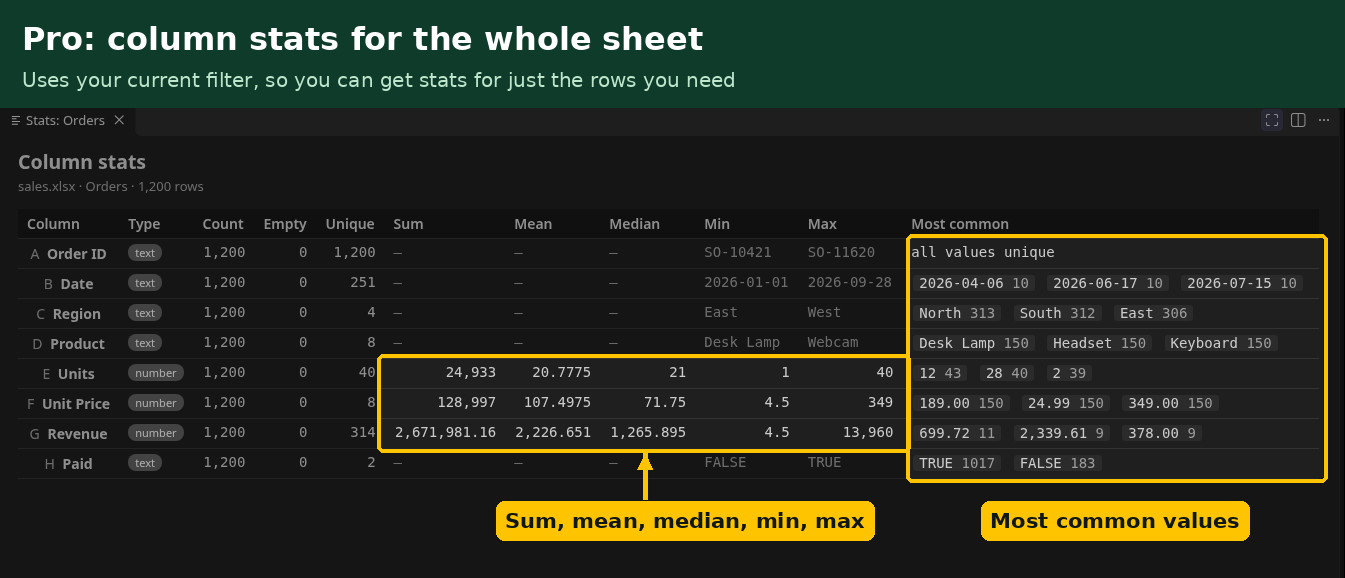Click the South 312 chip
Viewport: 1345px width, 578px height.
[x=1057, y=313]
